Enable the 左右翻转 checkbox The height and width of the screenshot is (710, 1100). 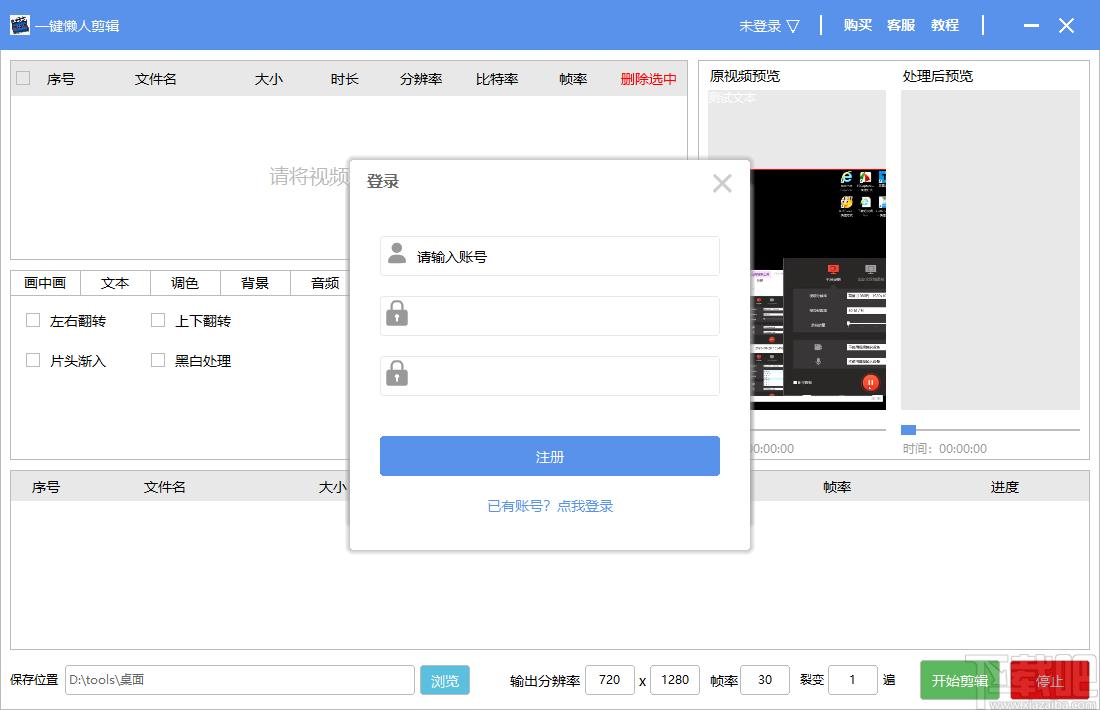33,320
